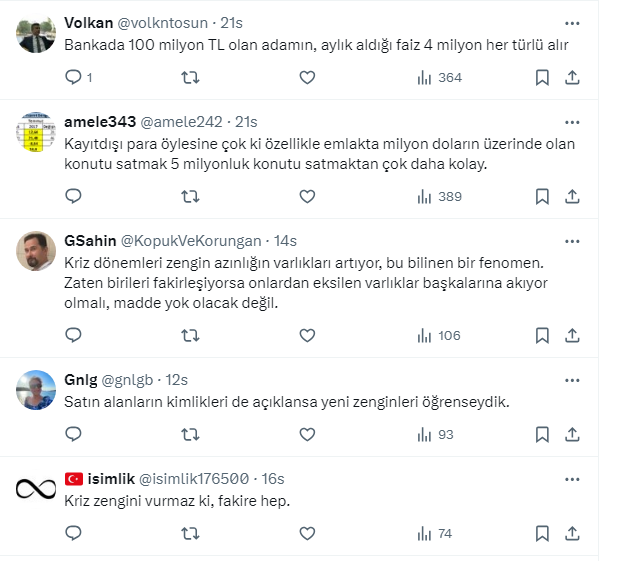Like Gnlg's tweet about buyers' identities
Image resolution: width=624 pixels, height=561 pixels.
307,434
